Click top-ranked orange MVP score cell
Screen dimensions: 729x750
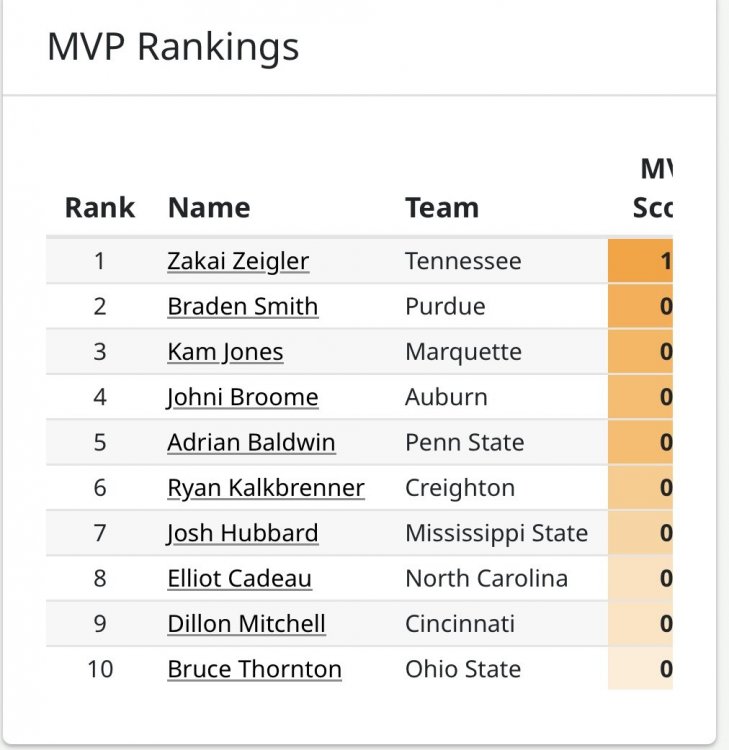[641, 261]
